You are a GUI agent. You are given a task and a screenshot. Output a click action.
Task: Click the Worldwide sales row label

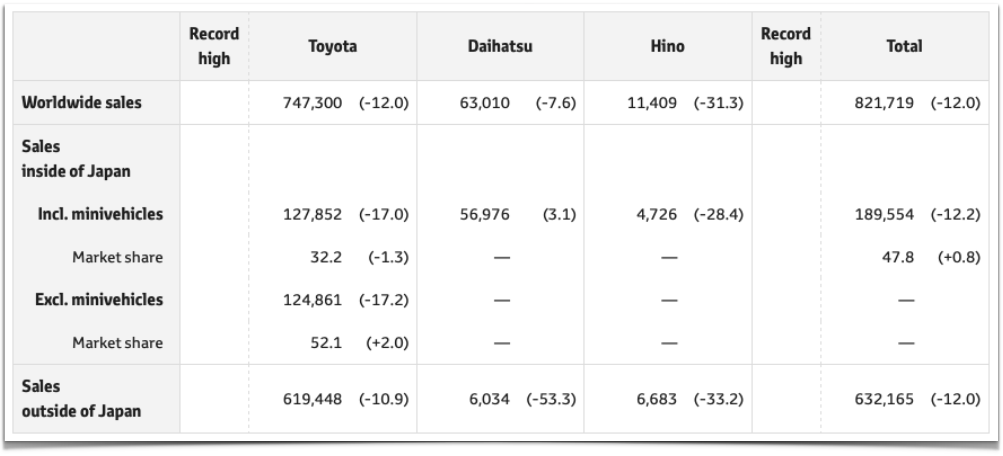pos(82,102)
